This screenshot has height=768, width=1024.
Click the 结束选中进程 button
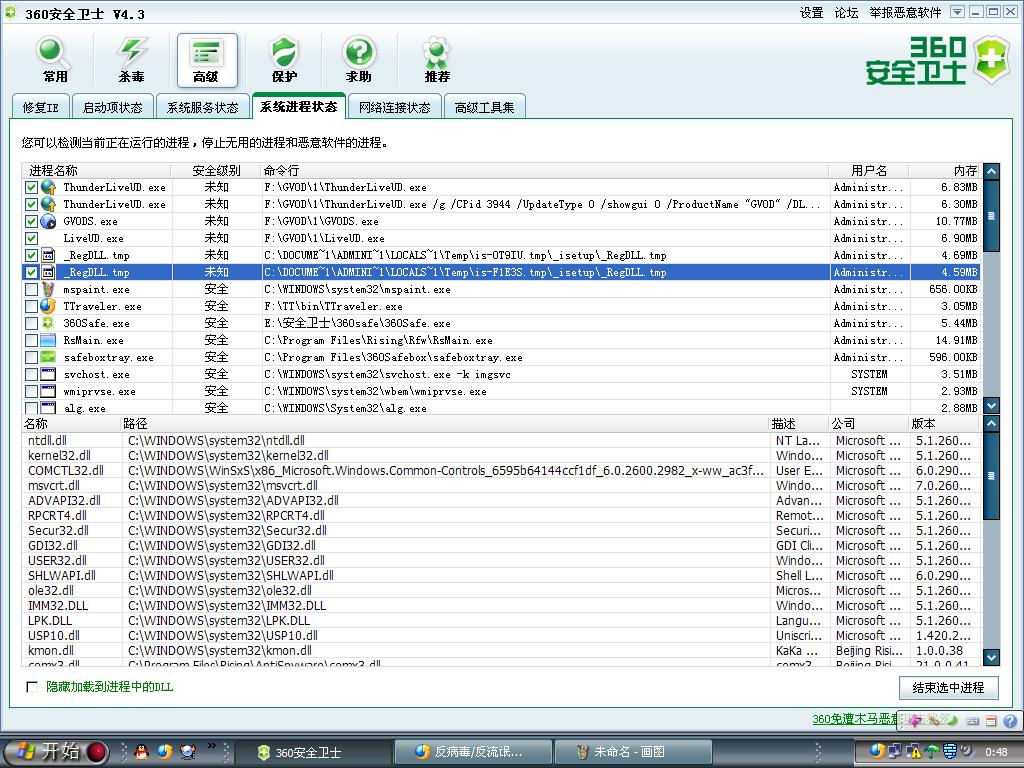click(947, 688)
